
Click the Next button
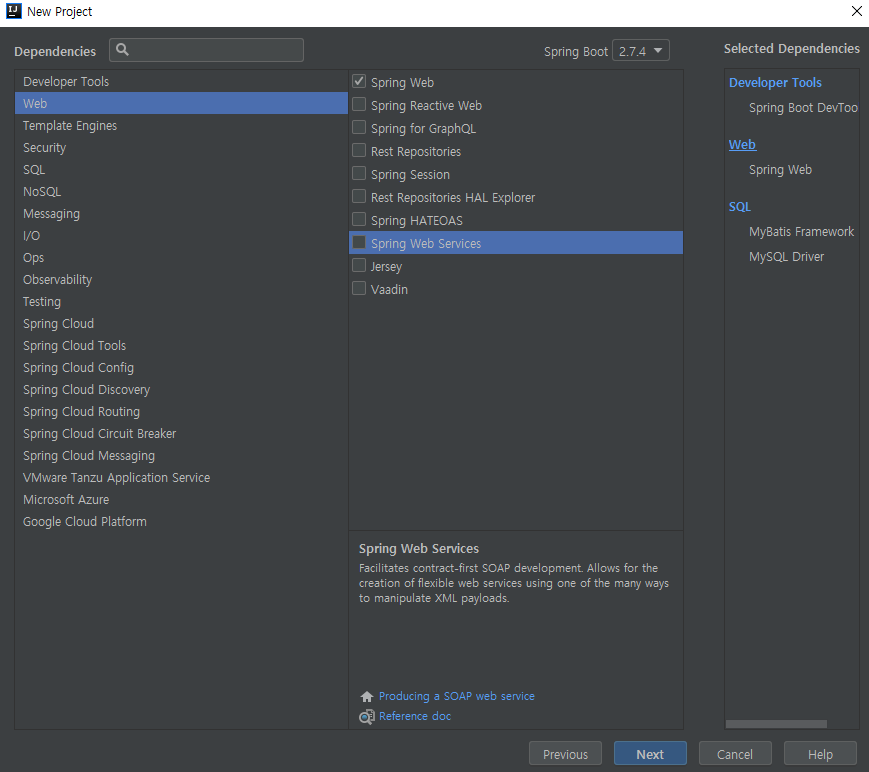point(650,754)
